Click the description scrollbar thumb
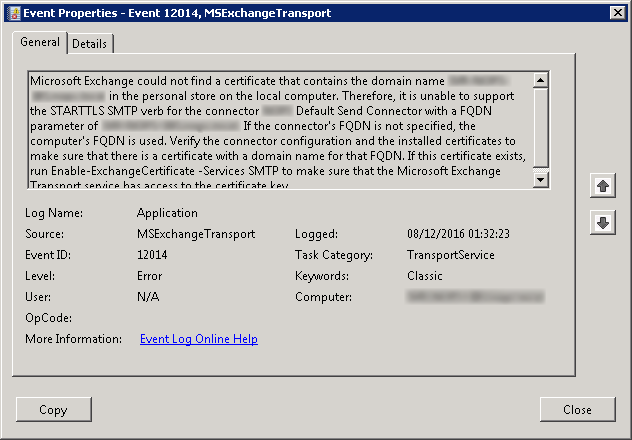This screenshot has height=440, width=632. pos(541,127)
